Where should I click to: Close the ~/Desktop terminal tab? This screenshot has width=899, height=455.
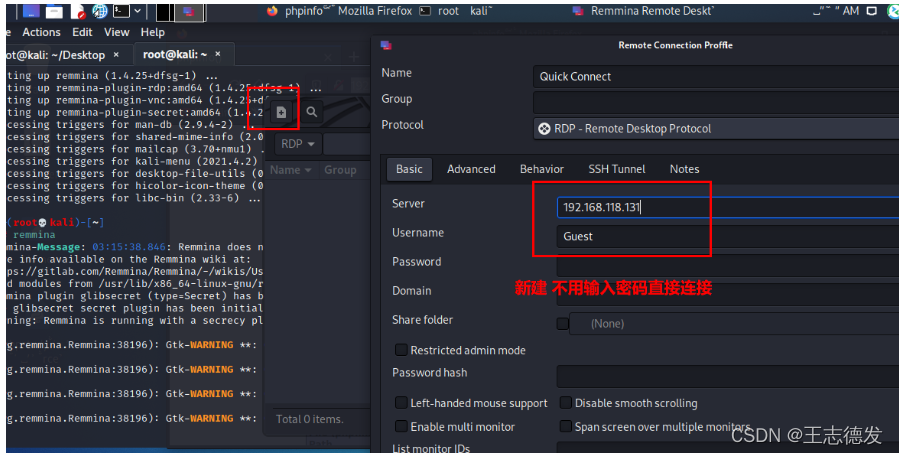click(116, 54)
